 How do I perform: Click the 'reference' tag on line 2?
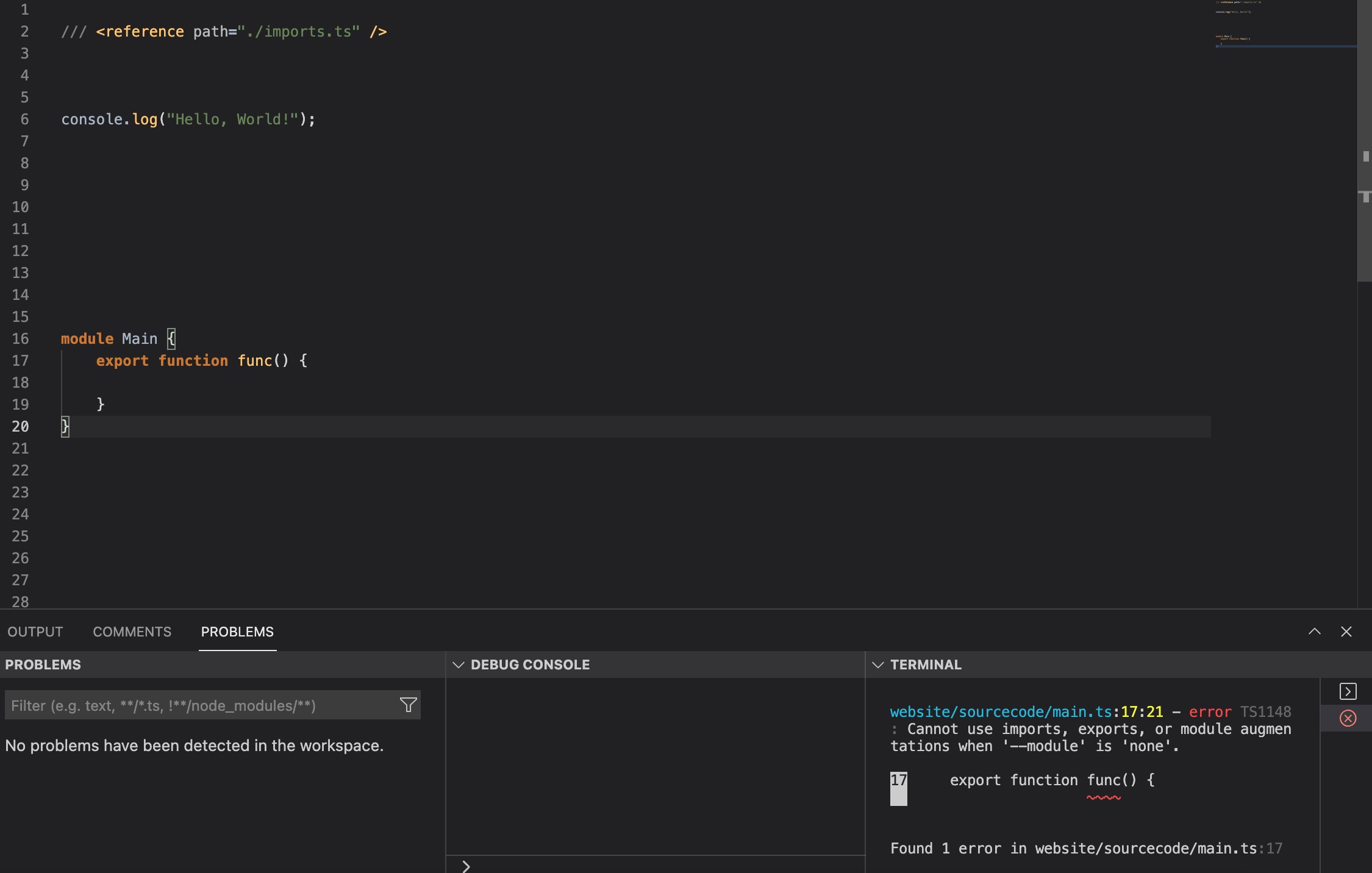144,31
